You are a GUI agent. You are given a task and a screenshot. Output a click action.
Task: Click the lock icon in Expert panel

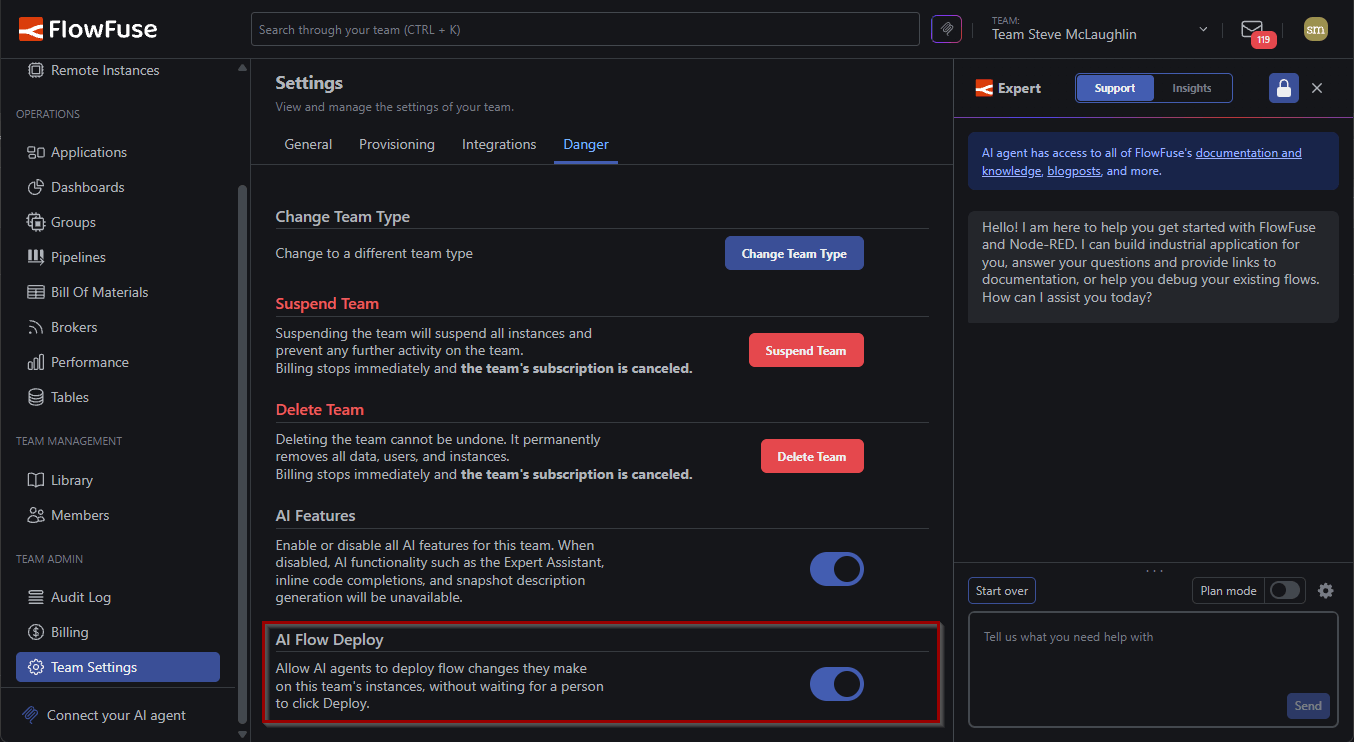coord(1283,88)
